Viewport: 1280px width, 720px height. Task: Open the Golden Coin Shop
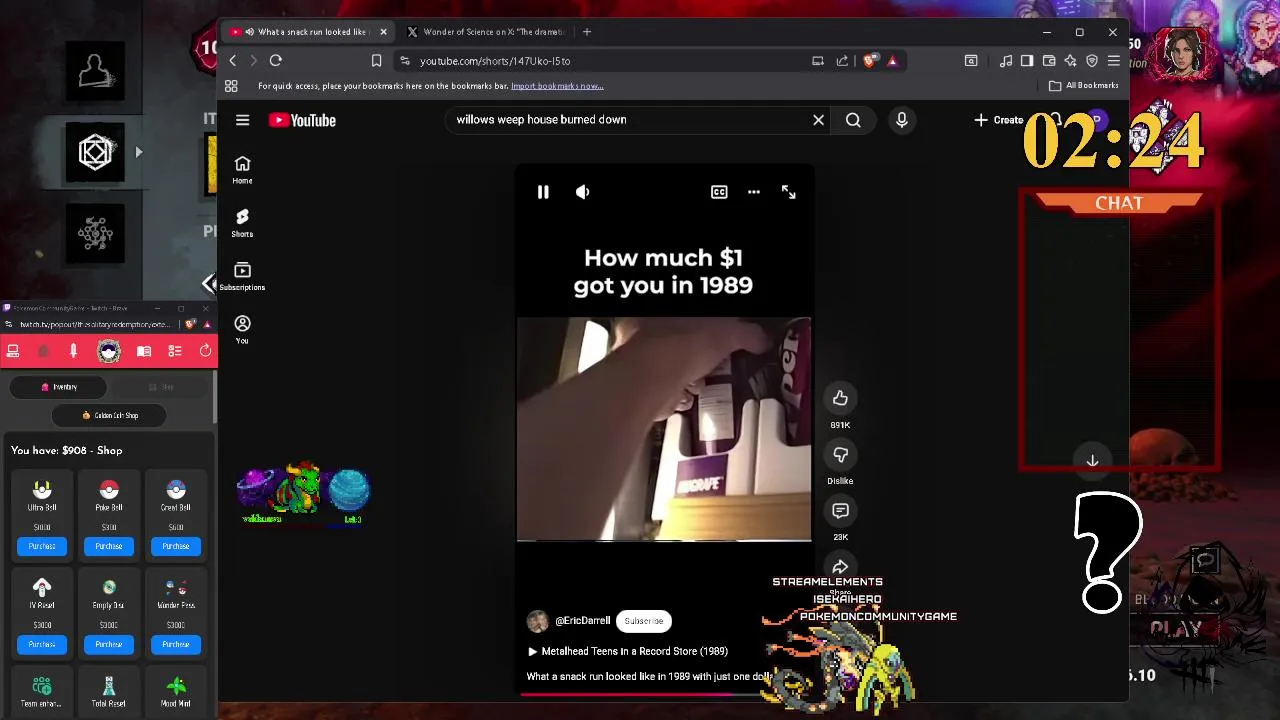[x=110, y=415]
